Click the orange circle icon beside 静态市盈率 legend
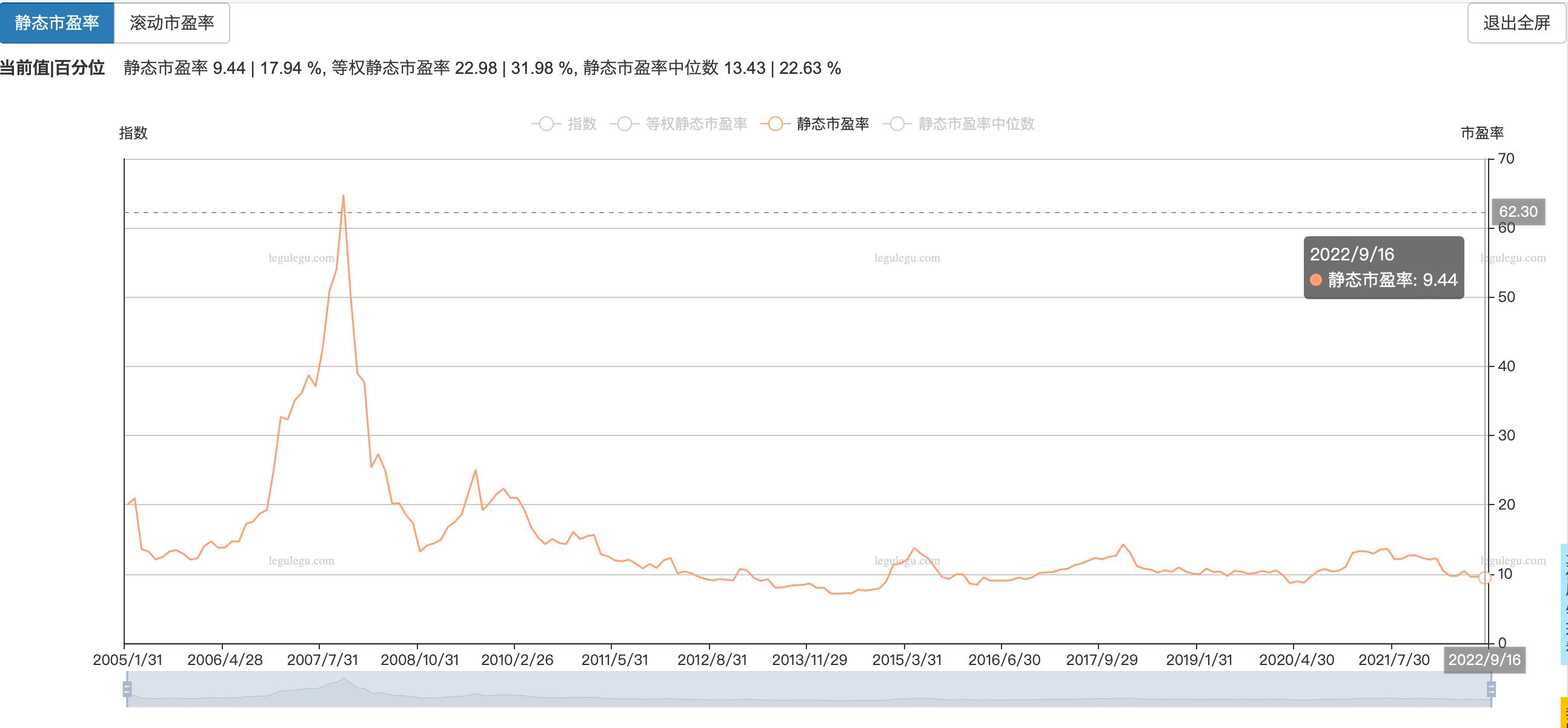The height and width of the screenshot is (728, 1568). 774,124
